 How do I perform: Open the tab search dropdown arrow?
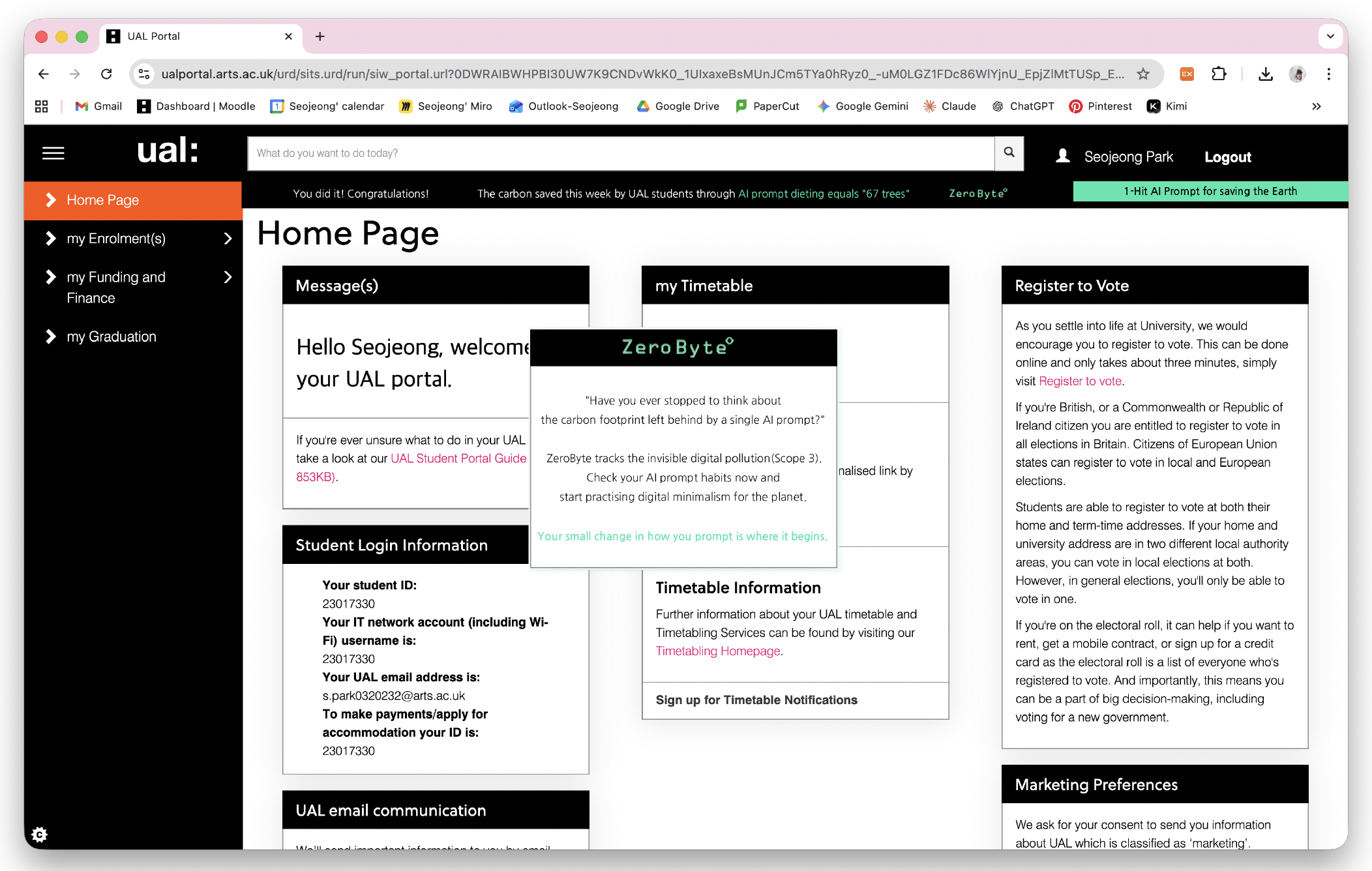1330,37
